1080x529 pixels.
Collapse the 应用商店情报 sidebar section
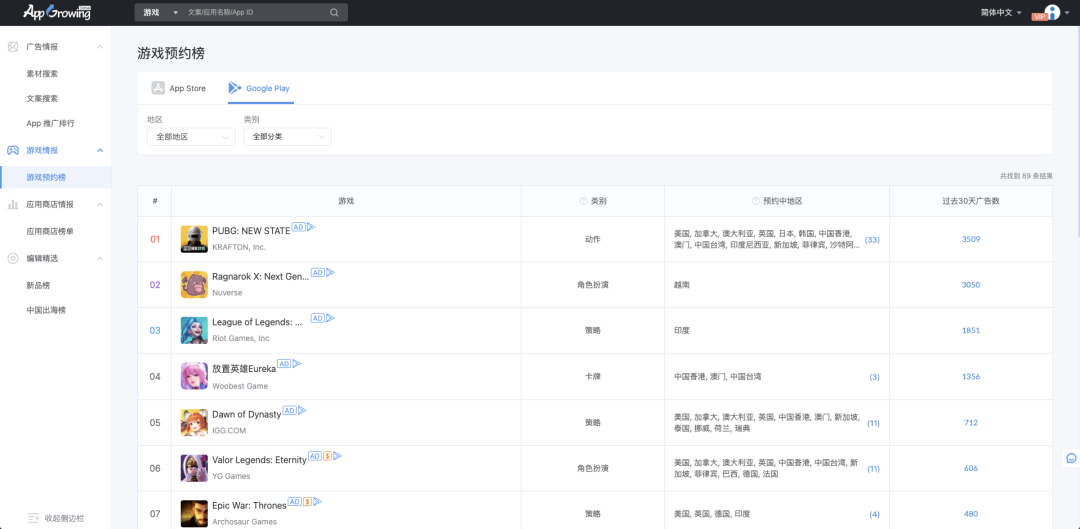click(x=100, y=205)
